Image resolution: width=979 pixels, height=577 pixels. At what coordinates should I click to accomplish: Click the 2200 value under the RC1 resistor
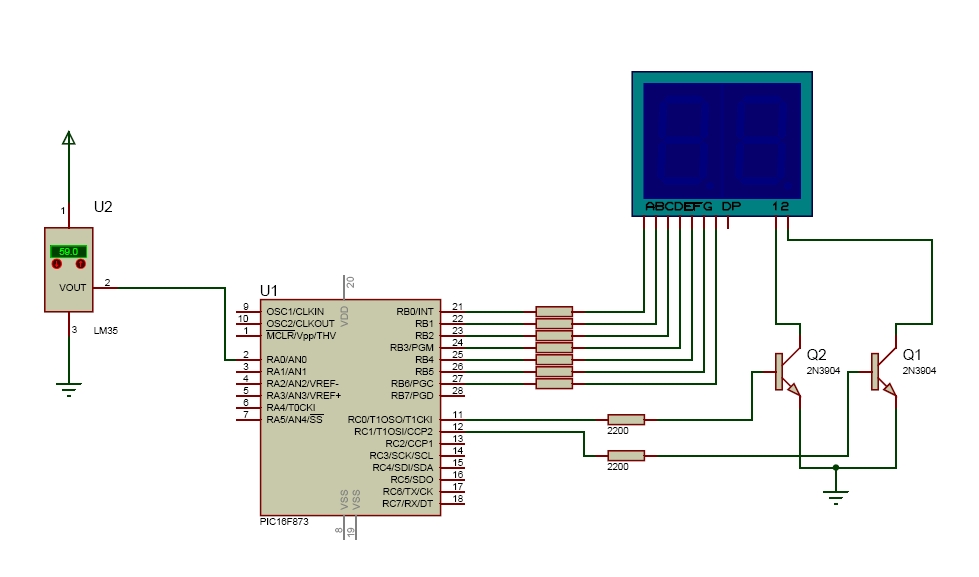617,466
